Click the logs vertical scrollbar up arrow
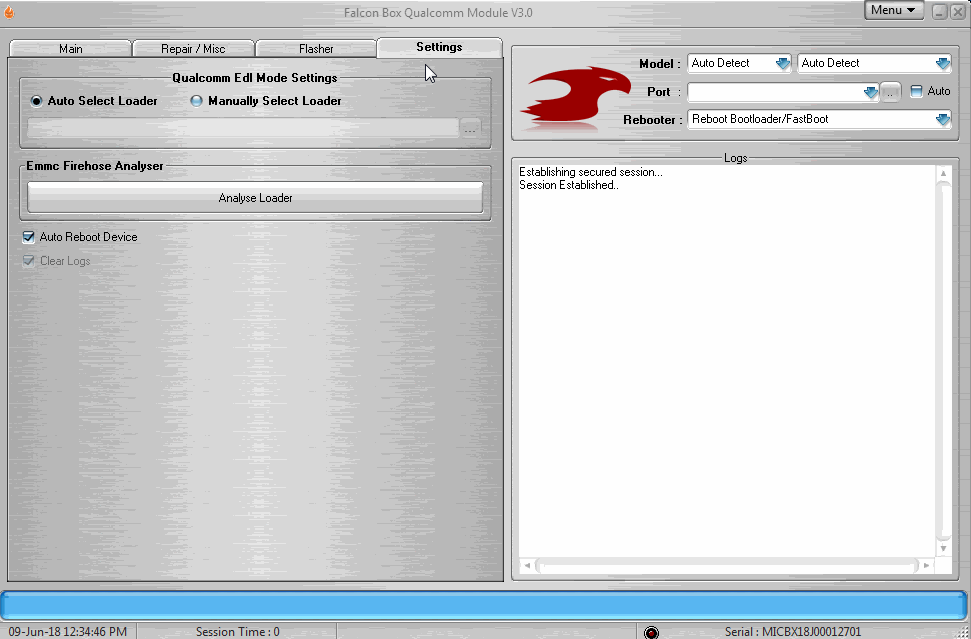The height and width of the screenshot is (639, 971). coord(943,173)
